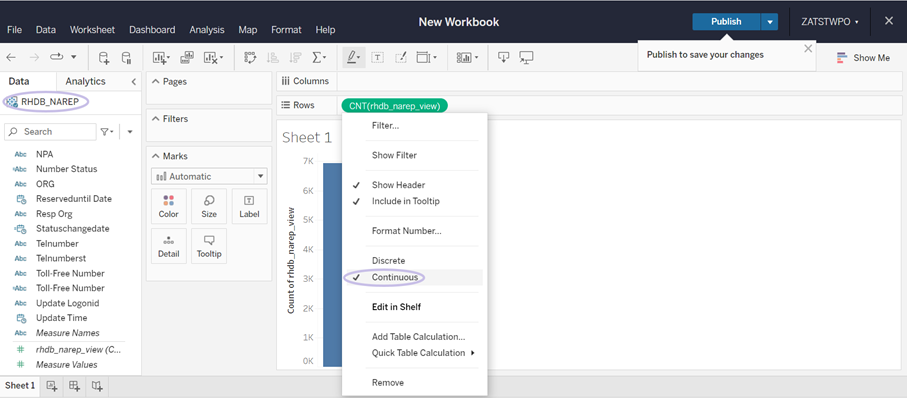Collapse the Marks card

coord(155,156)
